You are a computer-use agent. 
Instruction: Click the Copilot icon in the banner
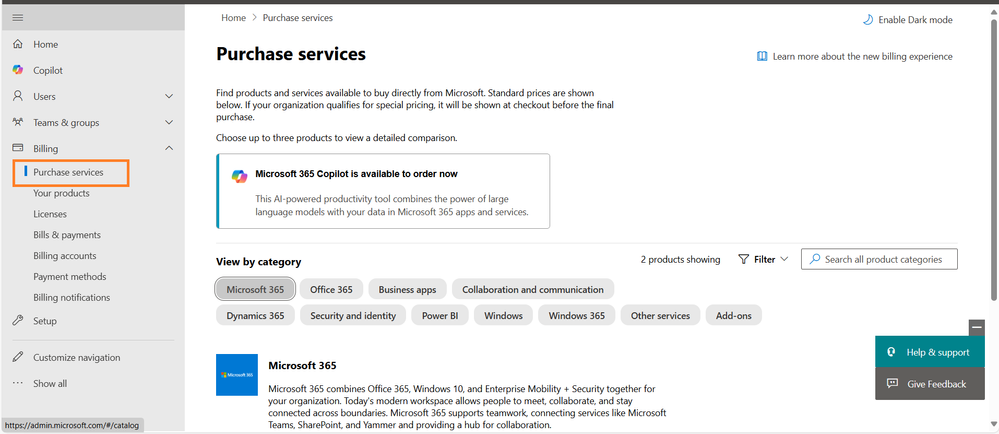240,177
